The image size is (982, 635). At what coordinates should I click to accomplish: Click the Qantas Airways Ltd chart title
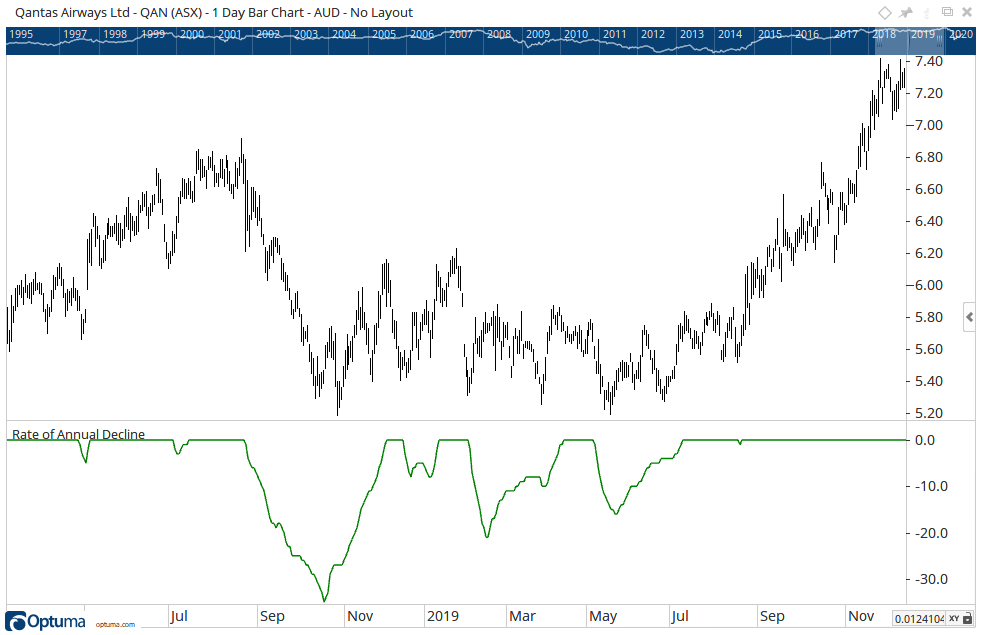click(214, 13)
